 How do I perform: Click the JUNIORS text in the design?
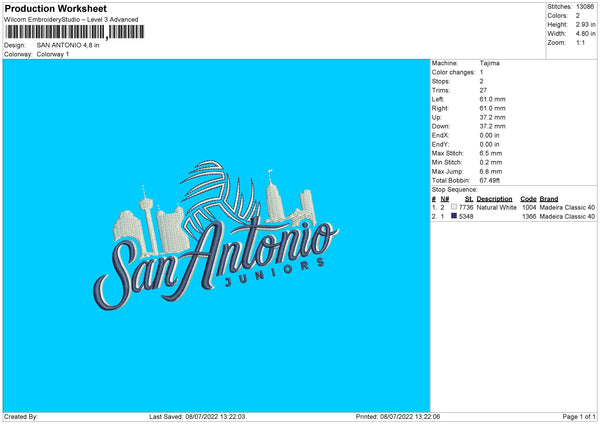point(274,272)
